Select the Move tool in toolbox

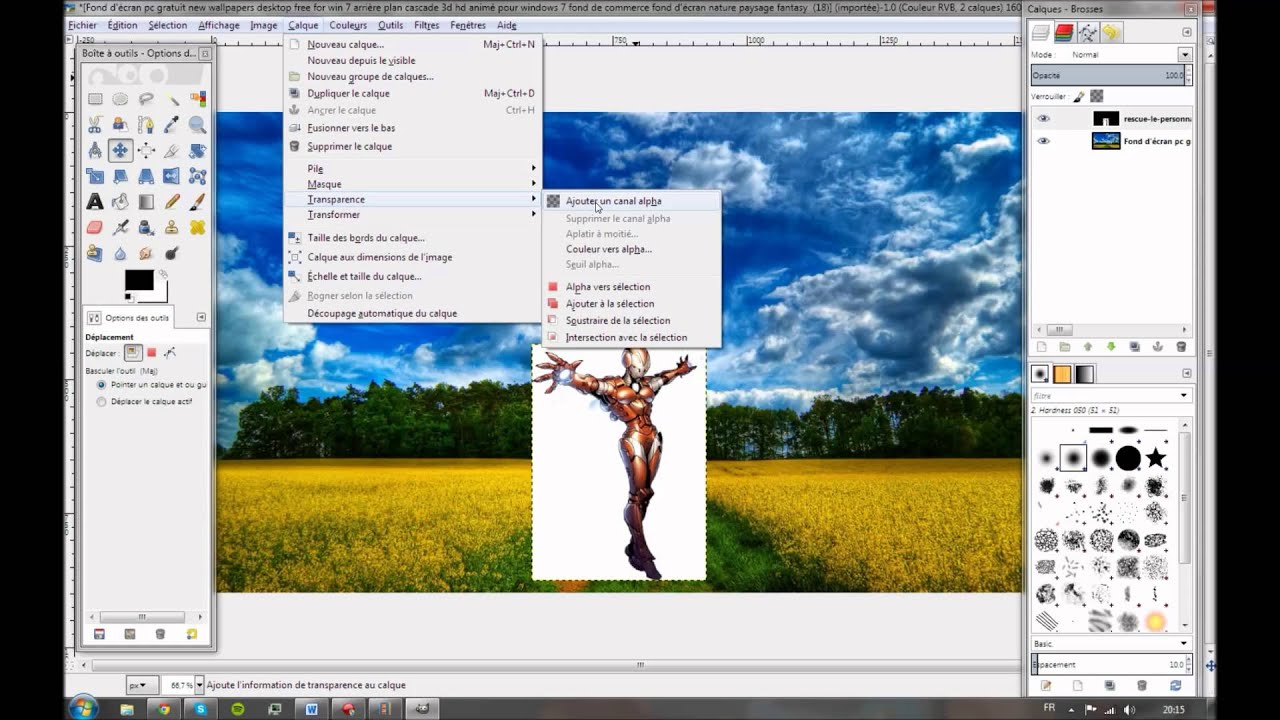[120, 151]
